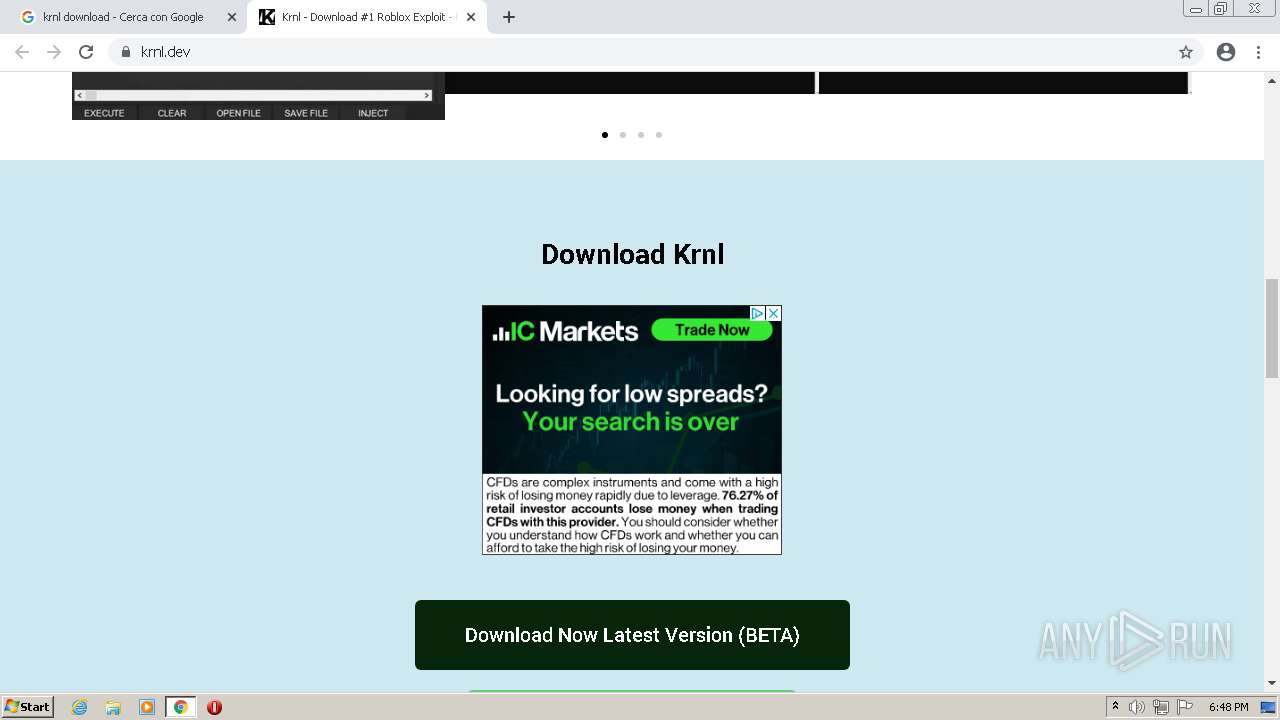The height and width of the screenshot is (720, 1280).
Task: Click Download Now Latest Version (BETA)
Action: [632, 635]
